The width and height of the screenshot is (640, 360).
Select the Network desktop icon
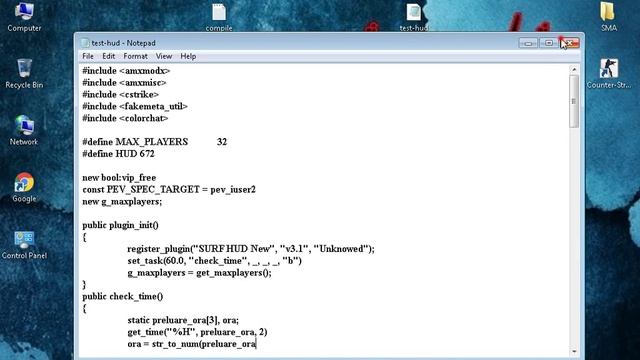pos(24,130)
